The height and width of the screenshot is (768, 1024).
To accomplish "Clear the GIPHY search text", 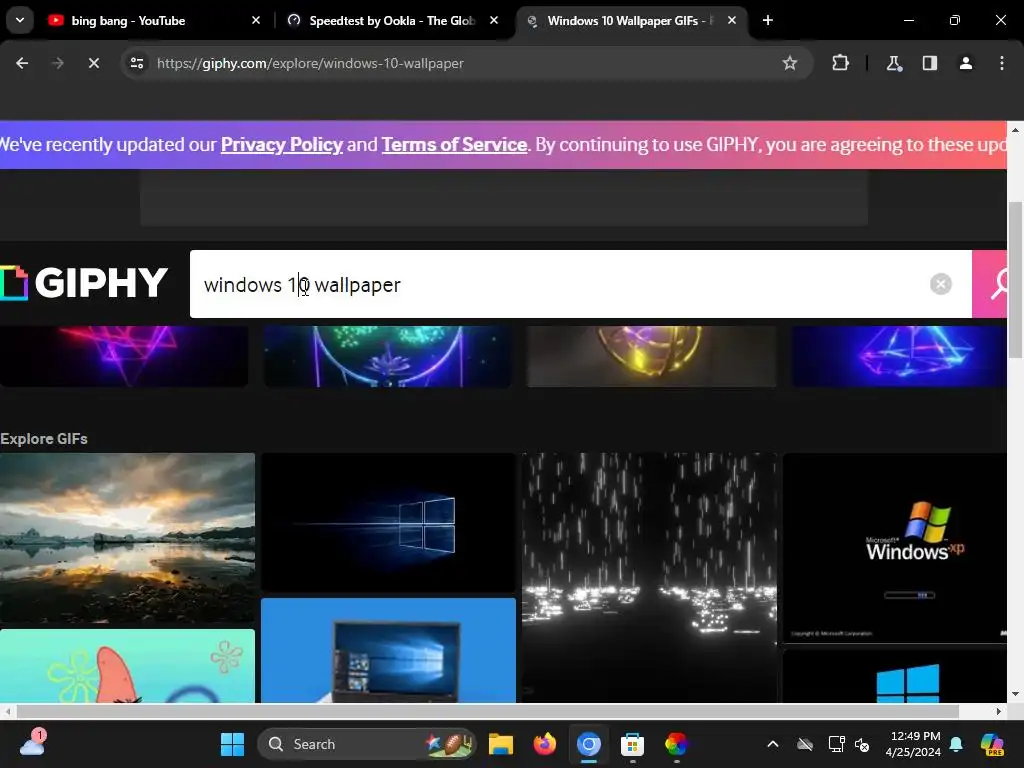I will [x=940, y=284].
